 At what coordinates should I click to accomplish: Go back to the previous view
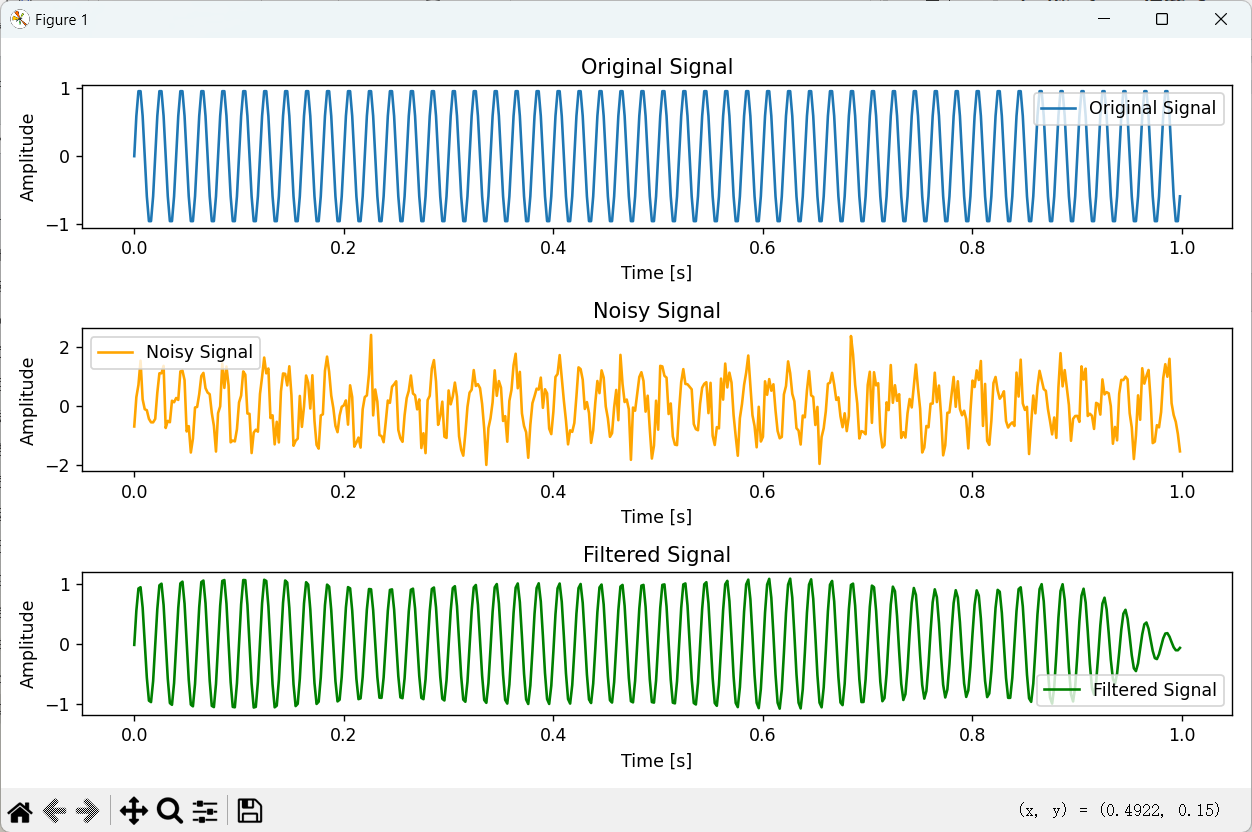(x=54, y=810)
